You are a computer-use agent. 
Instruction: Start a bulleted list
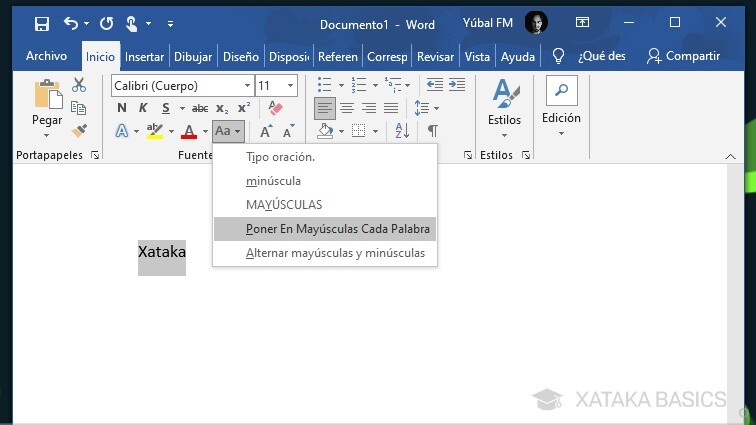pyautogui.click(x=324, y=85)
